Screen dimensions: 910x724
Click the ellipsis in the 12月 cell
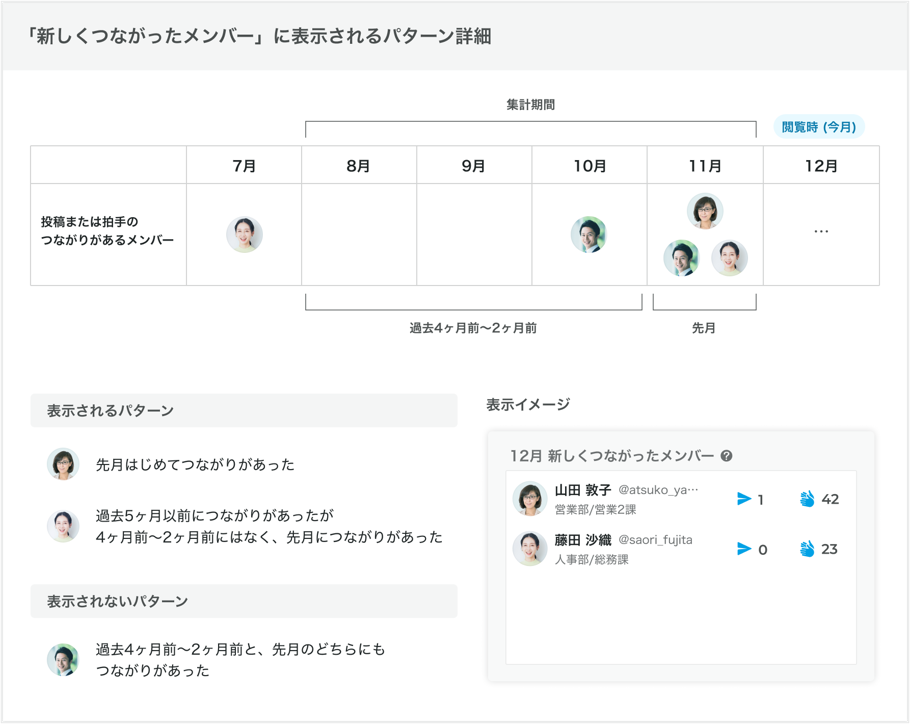tap(821, 231)
